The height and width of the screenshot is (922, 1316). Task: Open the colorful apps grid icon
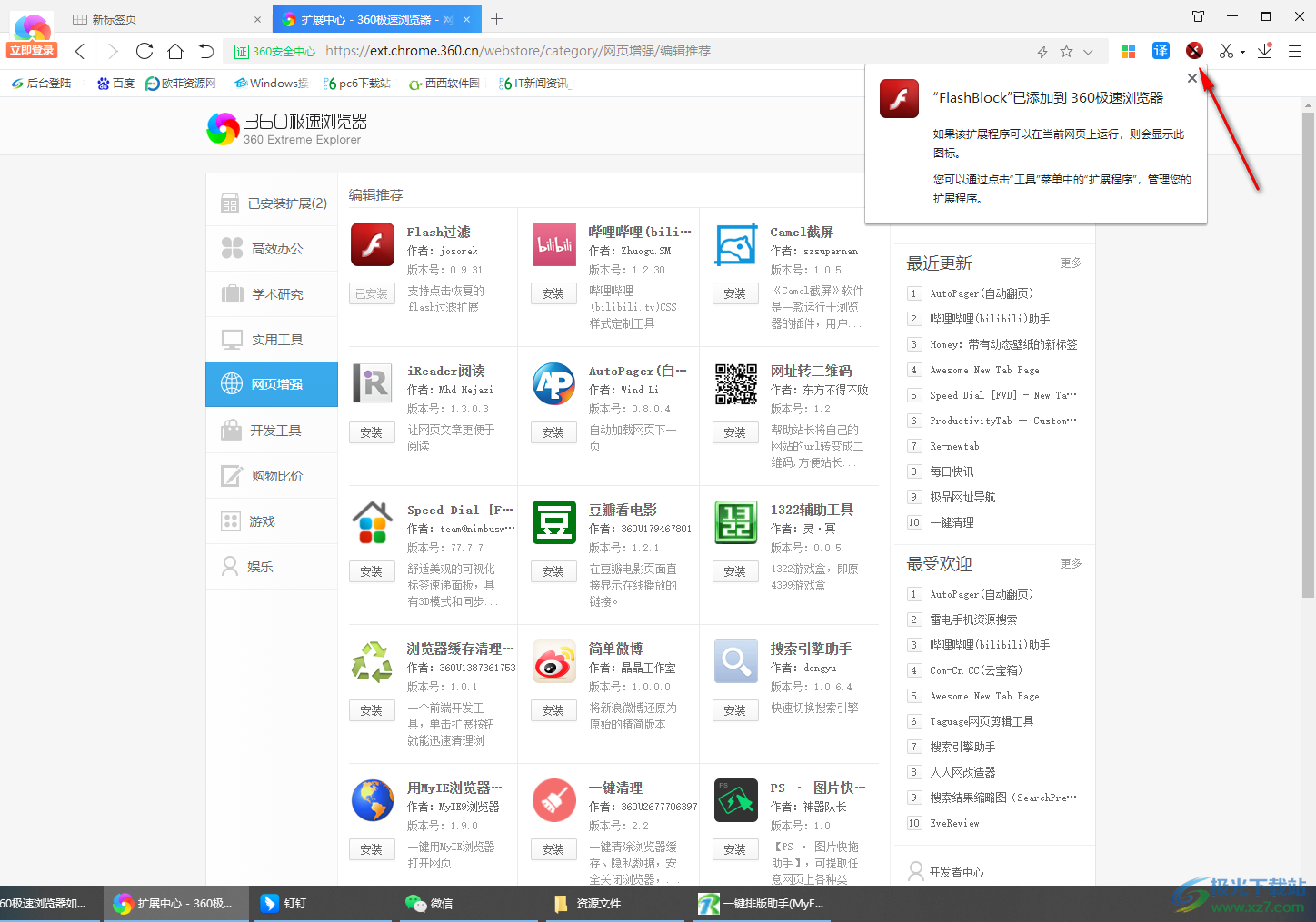(x=1128, y=51)
